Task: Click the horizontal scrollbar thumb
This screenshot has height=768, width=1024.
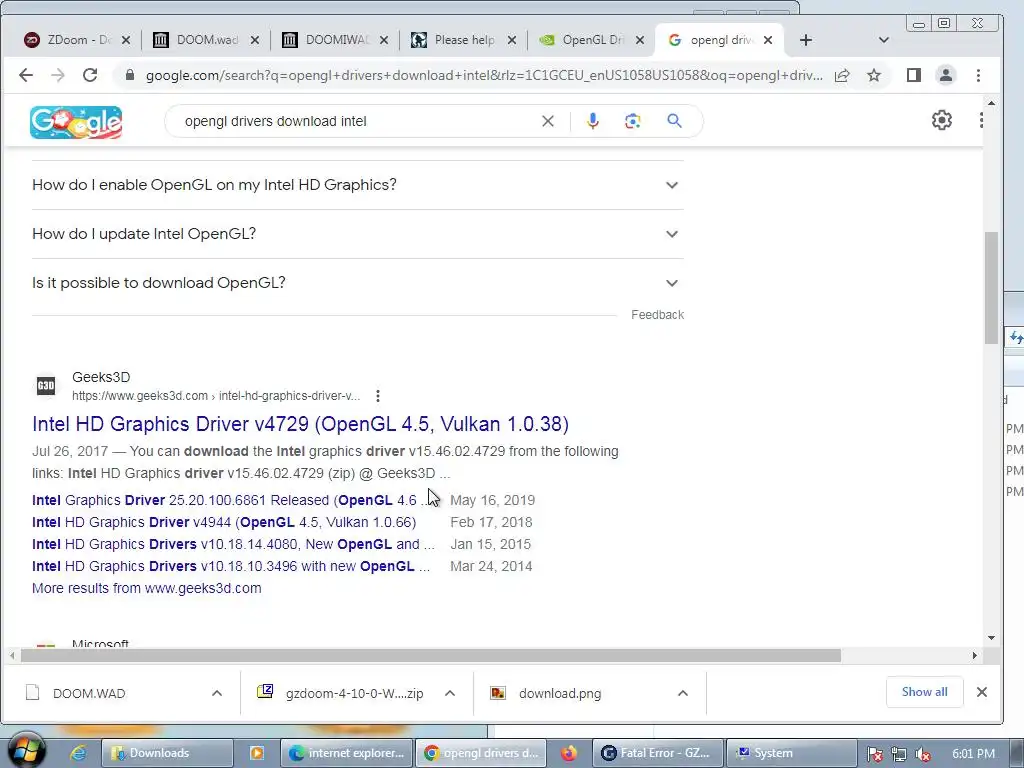Action: (x=431, y=655)
